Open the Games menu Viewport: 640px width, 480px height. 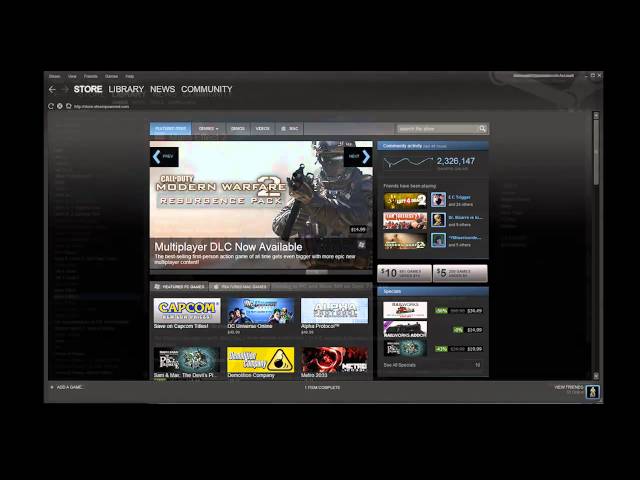pyautogui.click(x=111, y=76)
